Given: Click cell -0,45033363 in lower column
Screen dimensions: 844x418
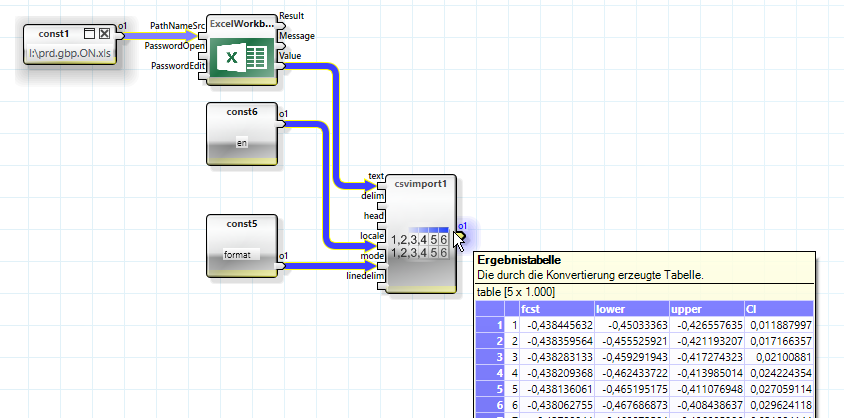Looking at the screenshot, I should tap(632, 325).
